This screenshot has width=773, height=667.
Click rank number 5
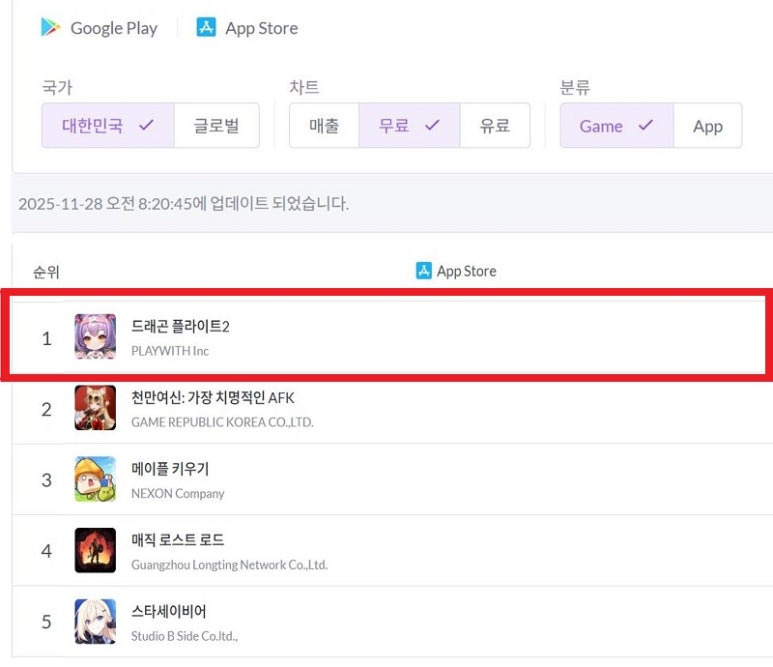(x=46, y=622)
